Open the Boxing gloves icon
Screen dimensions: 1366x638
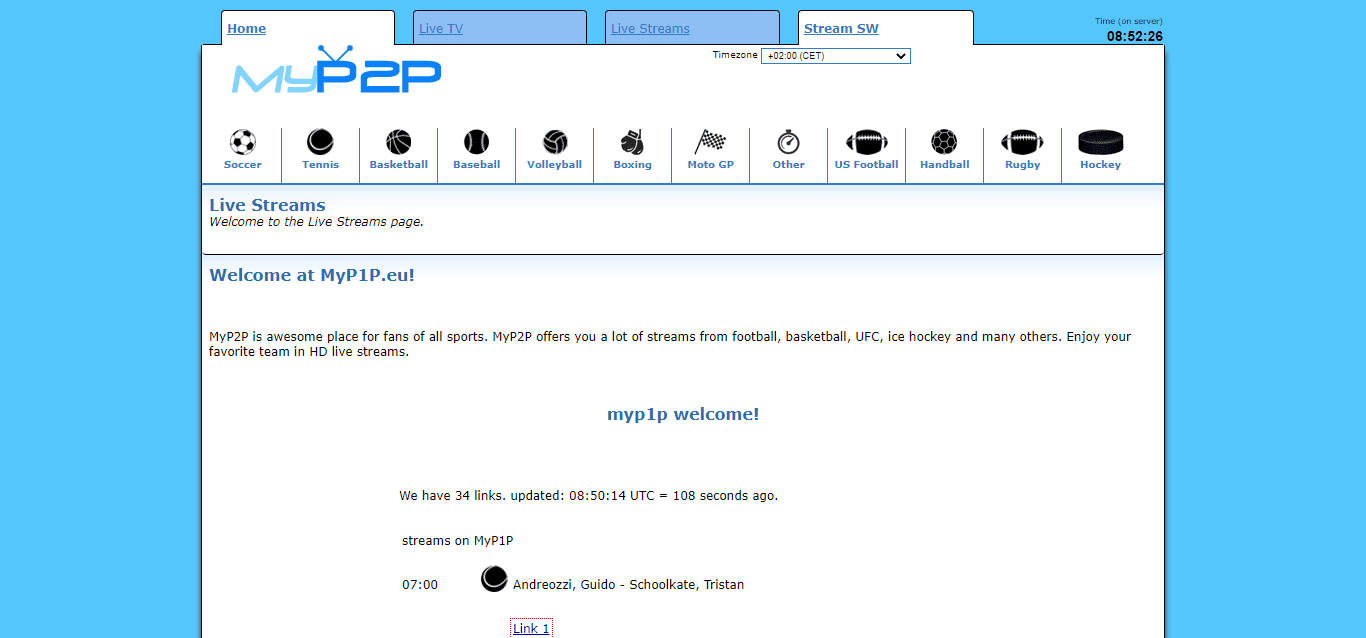click(632, 142)
